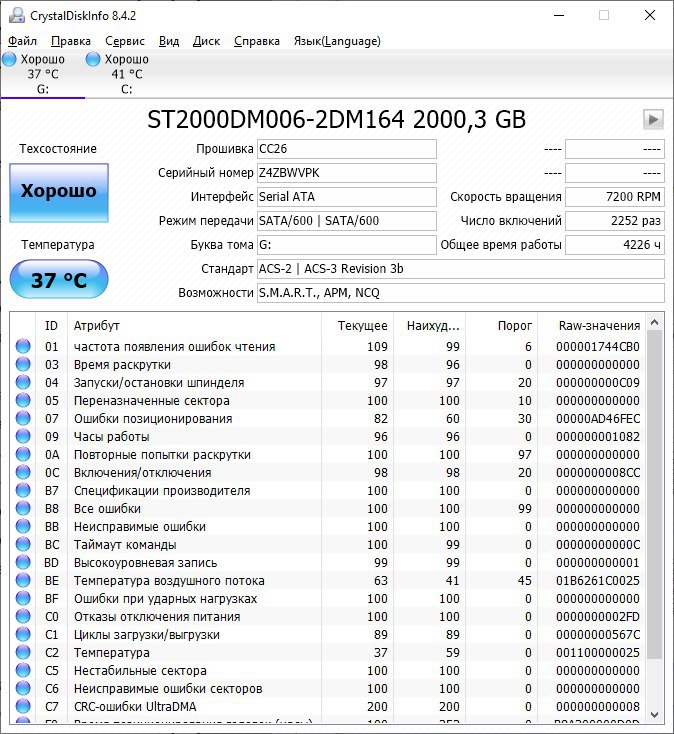Click the large Хорошо health status button
Screen dimensions: 674x734
59,192
